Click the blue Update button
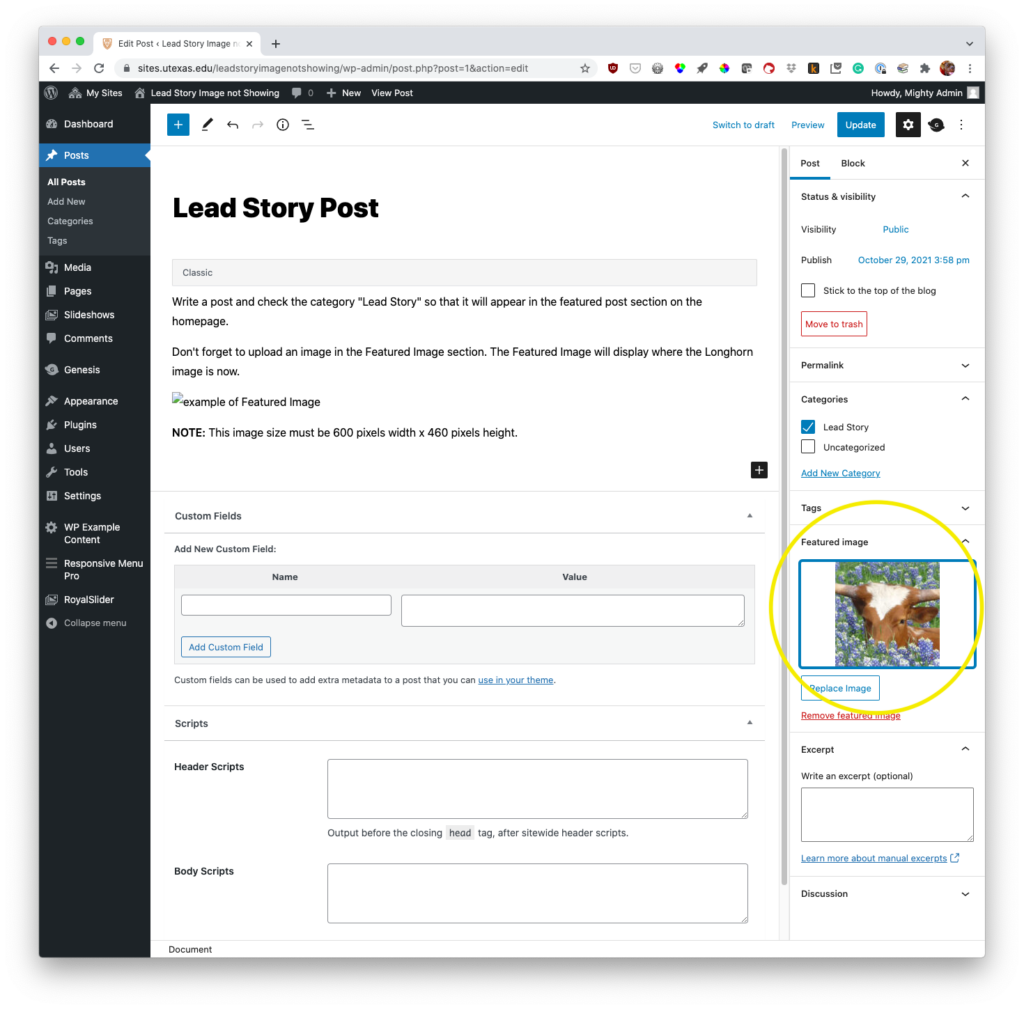Image resolution: width=1024 pixels, height=1009 pixels. (x=860, y=125)
